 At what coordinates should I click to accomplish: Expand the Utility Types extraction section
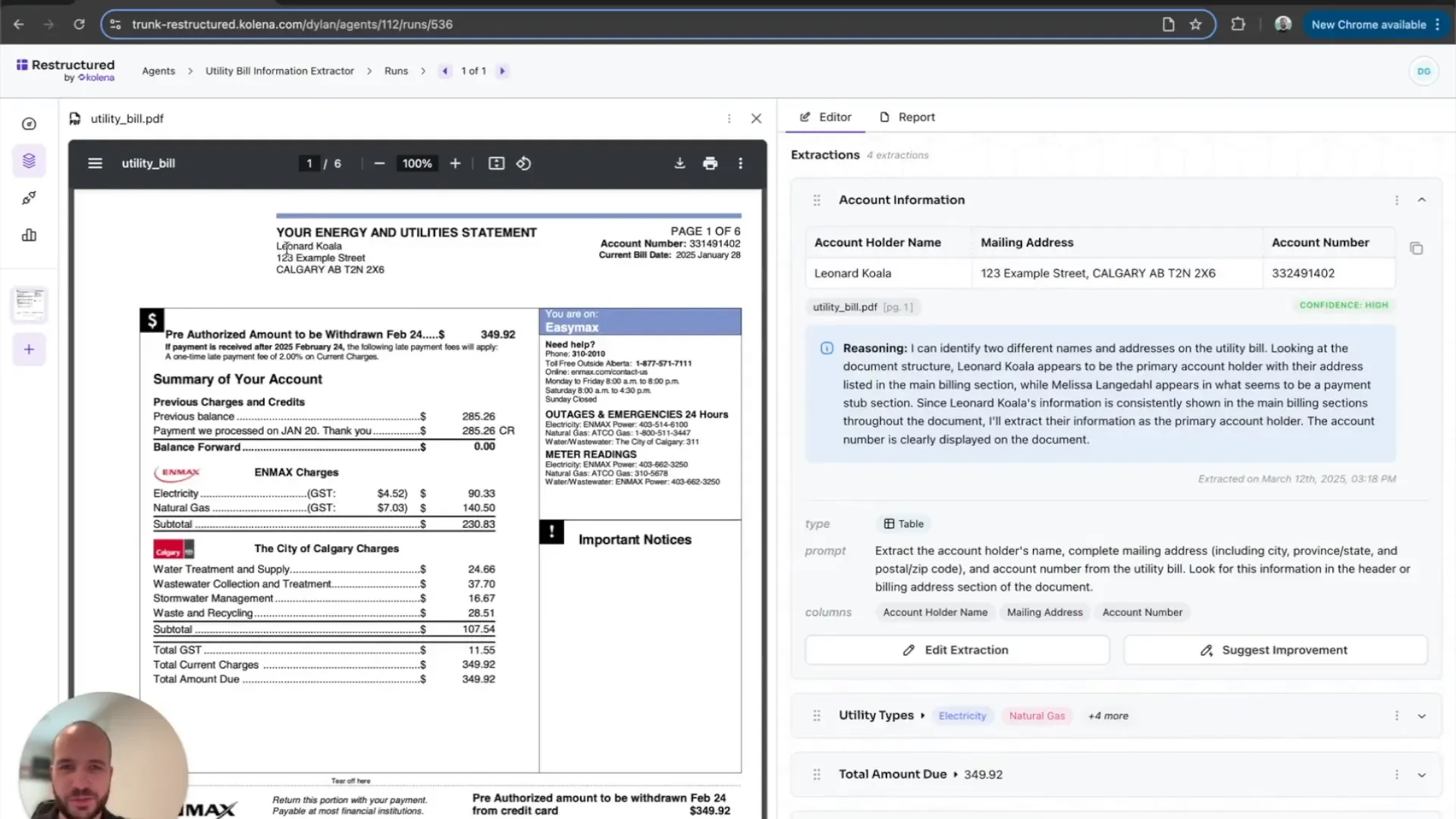point(1421,715)
